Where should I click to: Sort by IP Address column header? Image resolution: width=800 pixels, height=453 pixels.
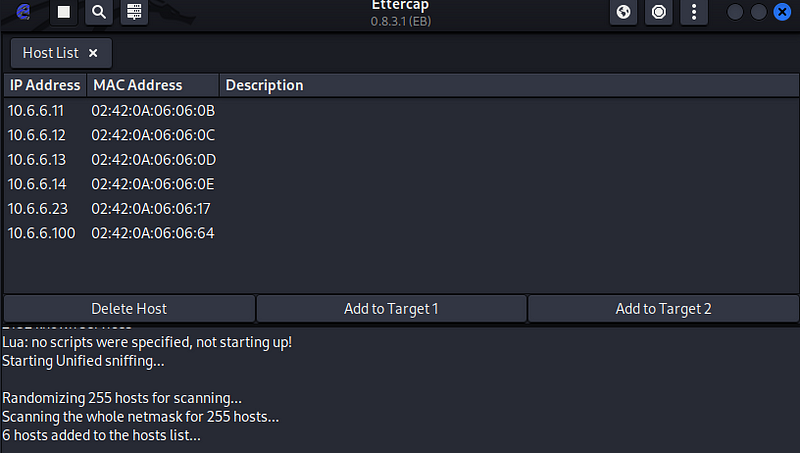click(x=45, y=85)
